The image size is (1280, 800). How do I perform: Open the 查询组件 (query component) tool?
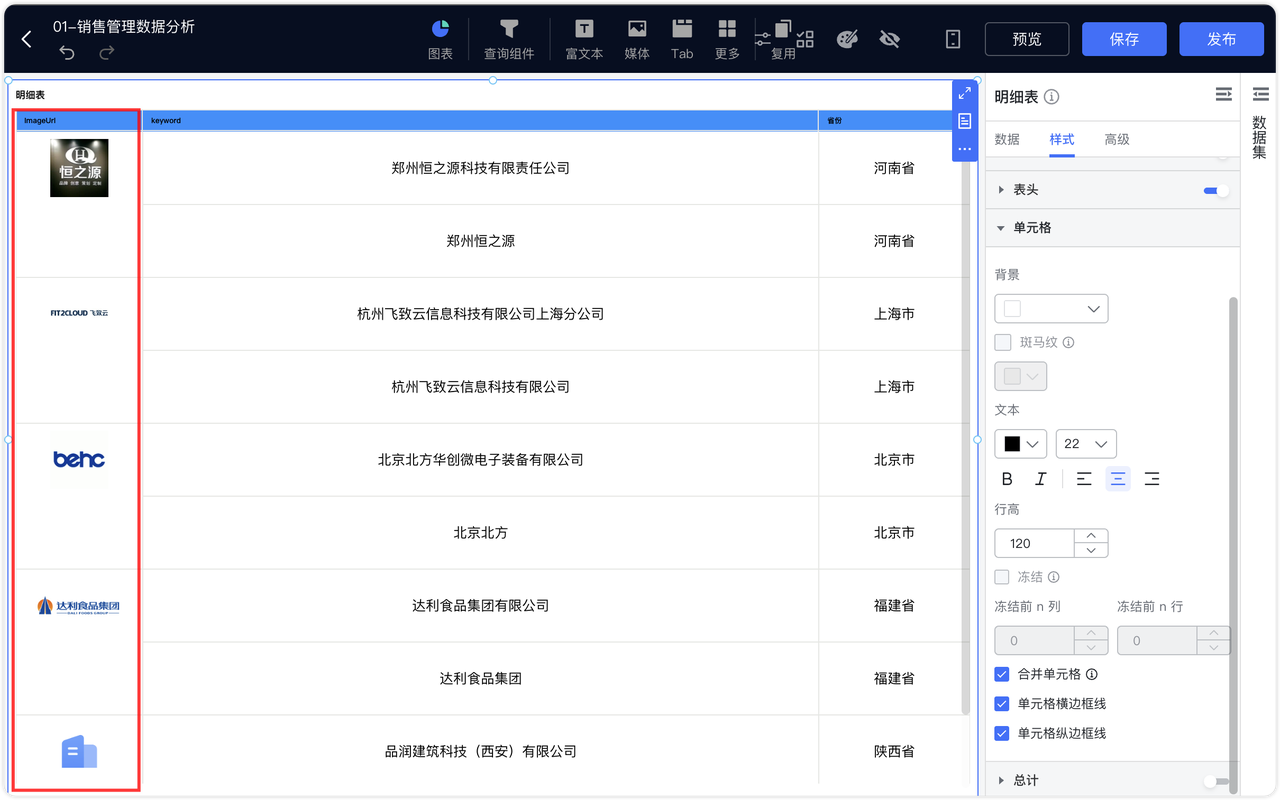click(509, 39)
